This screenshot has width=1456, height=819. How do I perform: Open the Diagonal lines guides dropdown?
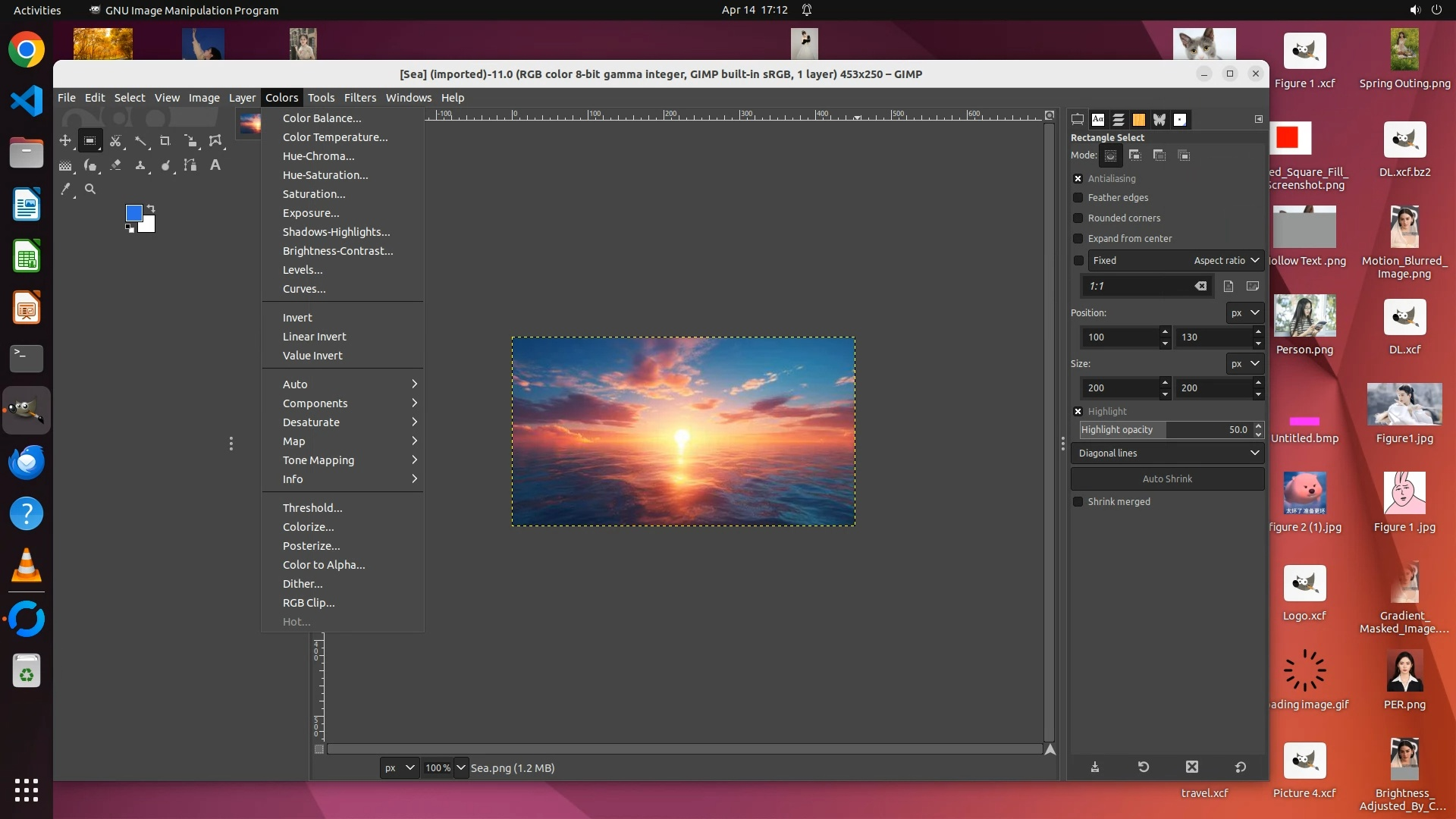pyautogui.click(x=1167, y=453)
